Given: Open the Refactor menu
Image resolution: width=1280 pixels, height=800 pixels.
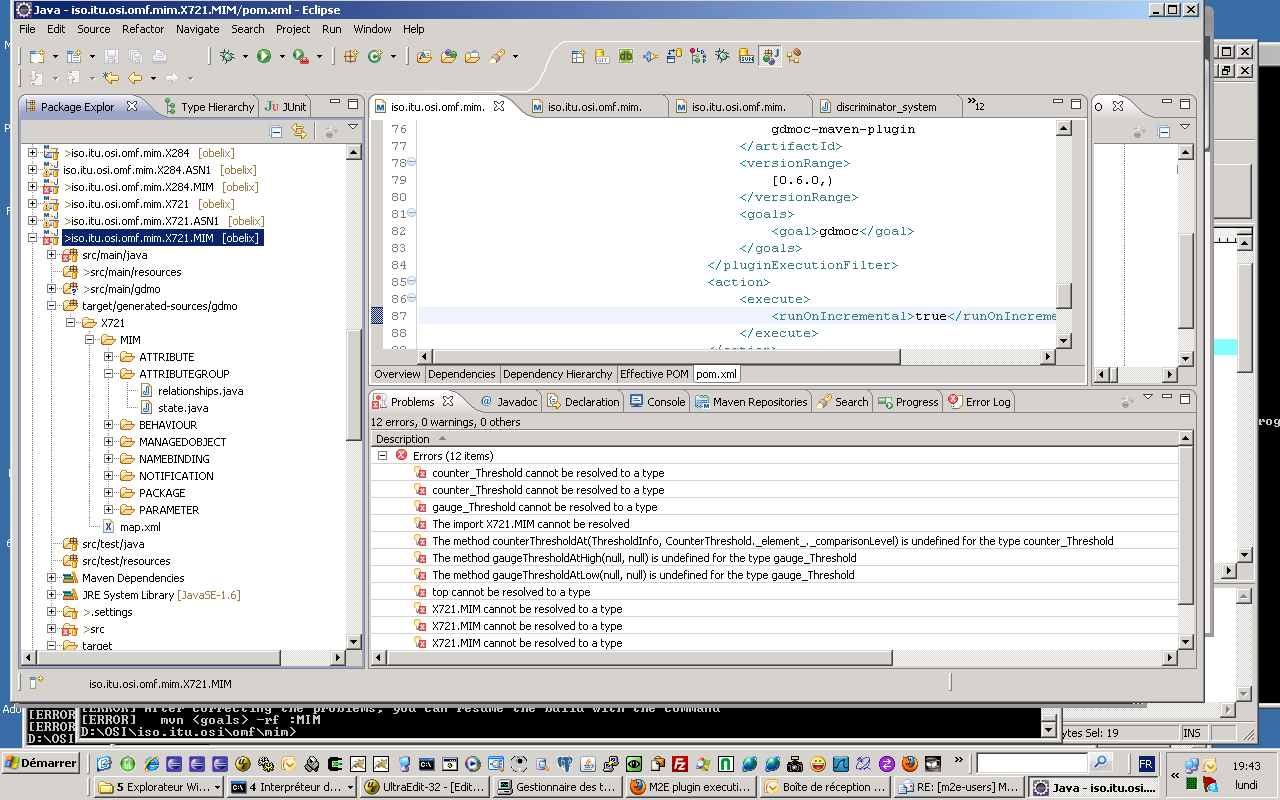Looking at the screenshot, I should tap(143, 29).
